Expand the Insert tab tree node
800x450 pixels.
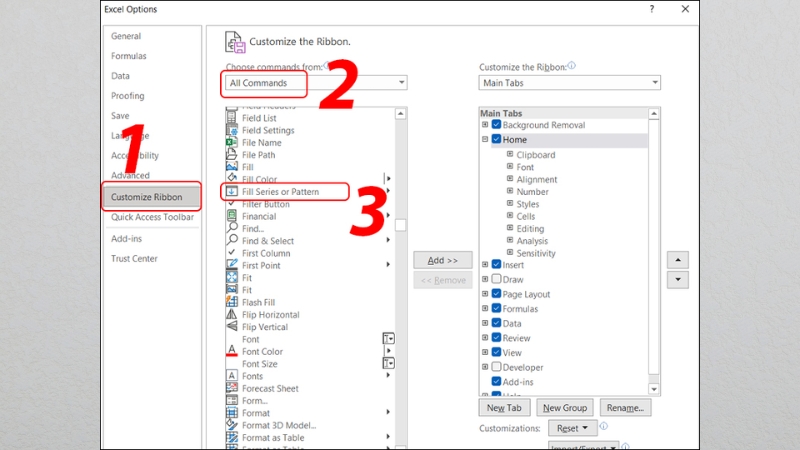click(485, 265)
